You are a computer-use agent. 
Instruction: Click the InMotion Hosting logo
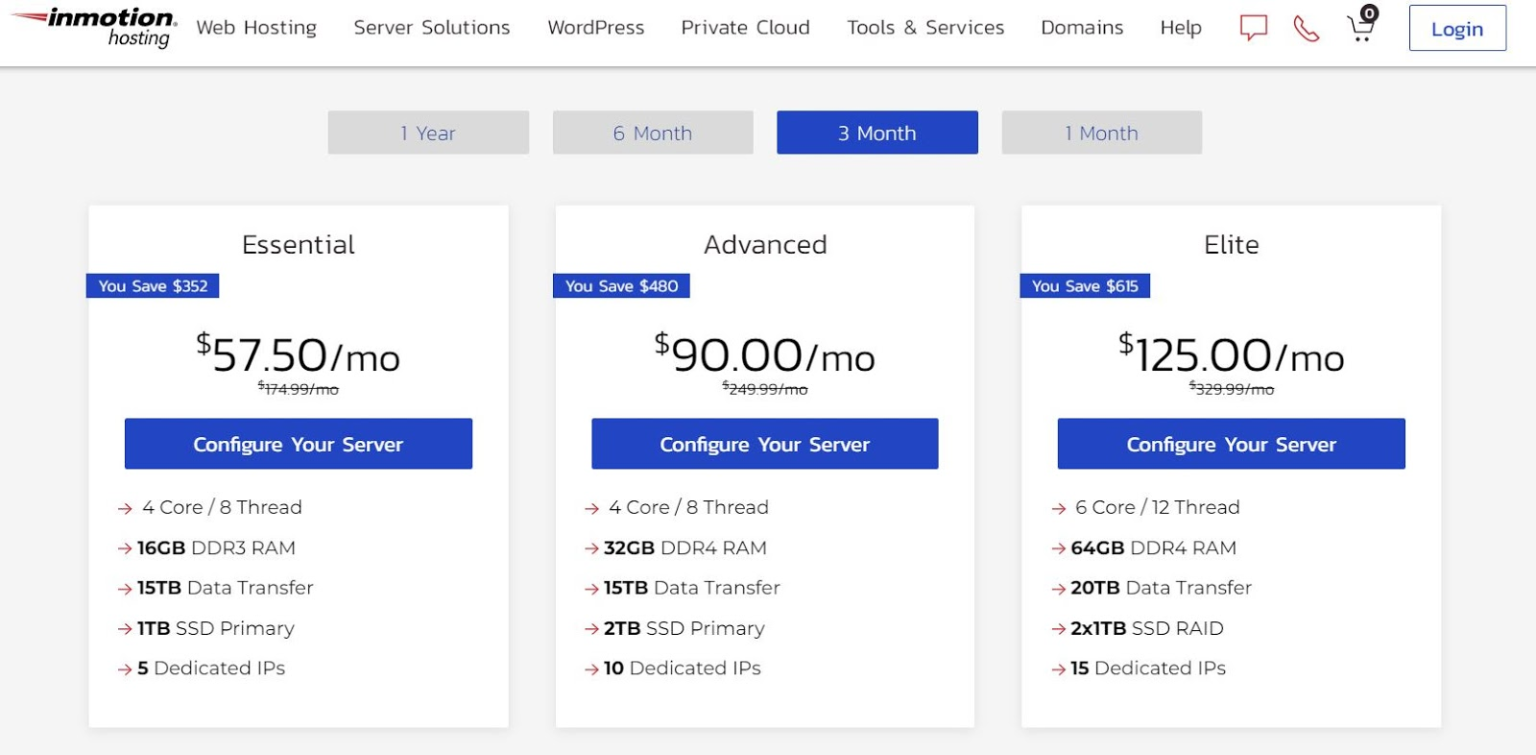pos(92,28)
